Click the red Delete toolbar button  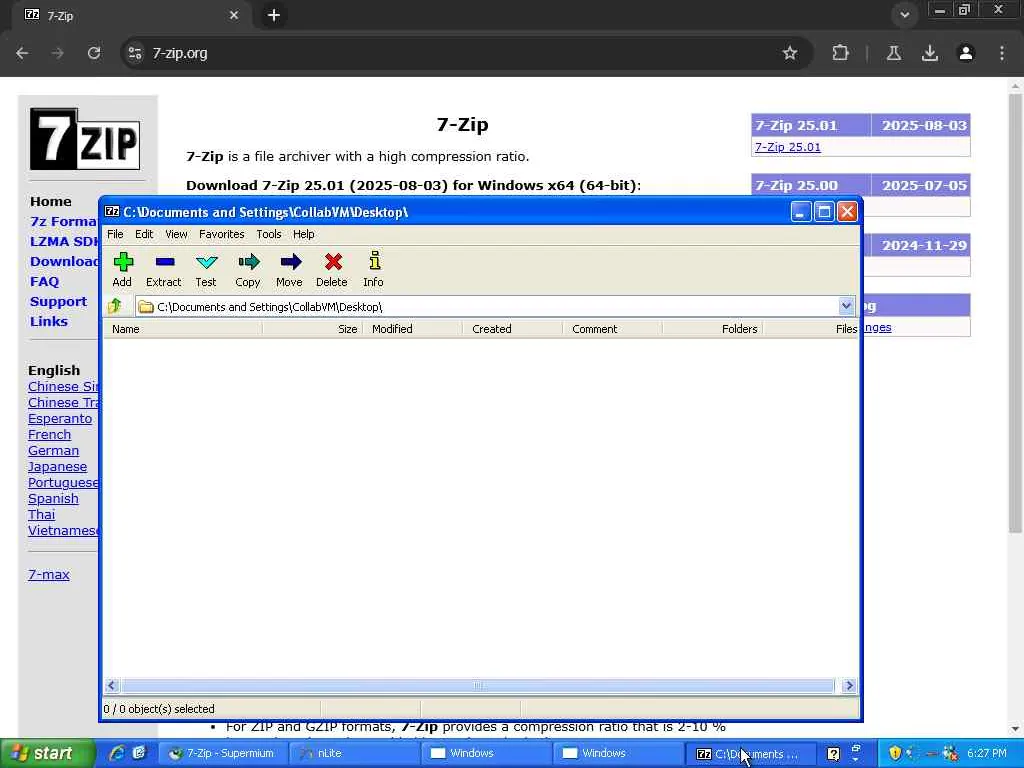click(332, 270)
